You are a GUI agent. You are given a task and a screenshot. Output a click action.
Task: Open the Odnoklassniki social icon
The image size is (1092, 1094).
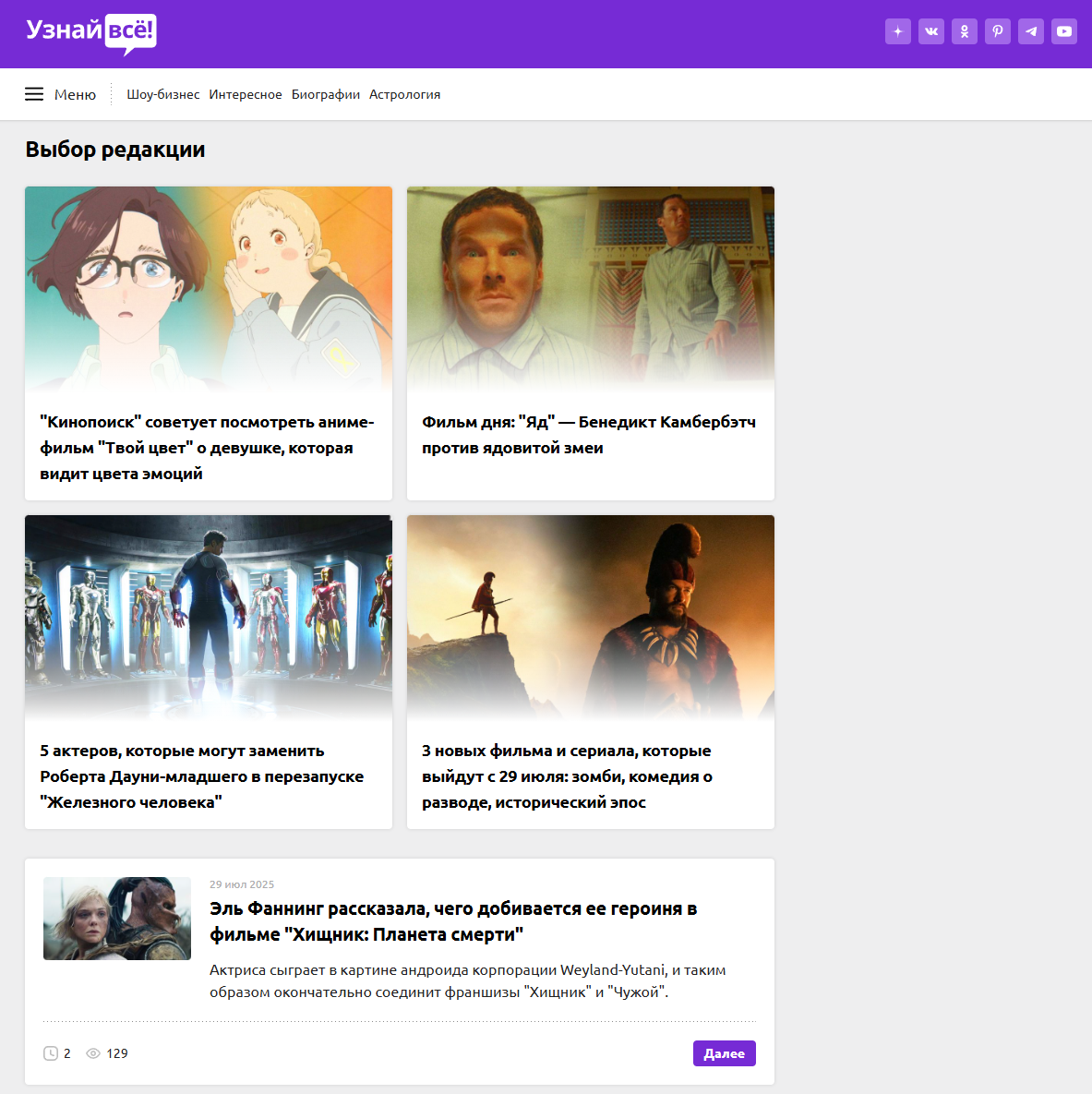pyautogui.click(x=965, y=31)
